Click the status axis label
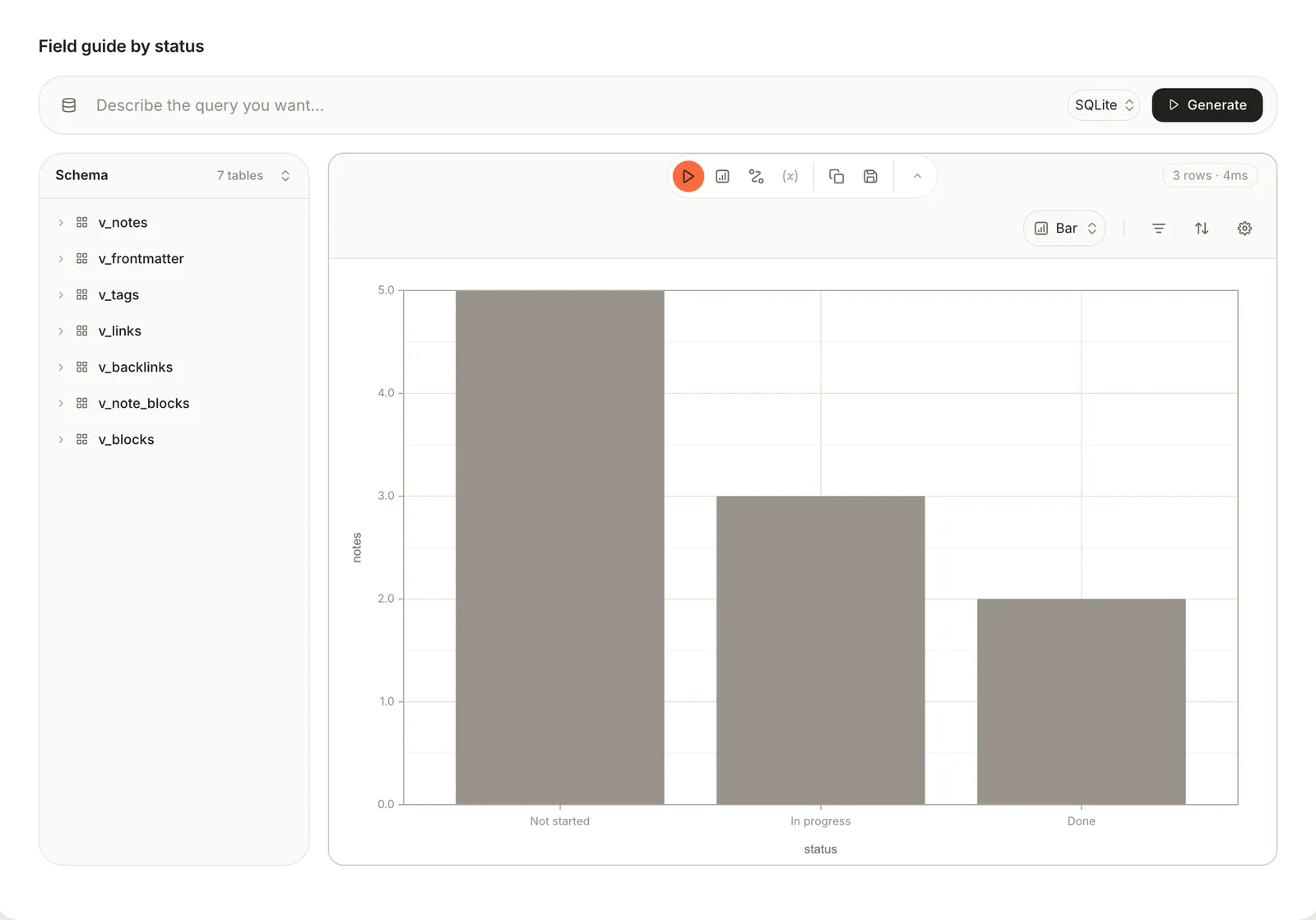 tap(821, 849)
